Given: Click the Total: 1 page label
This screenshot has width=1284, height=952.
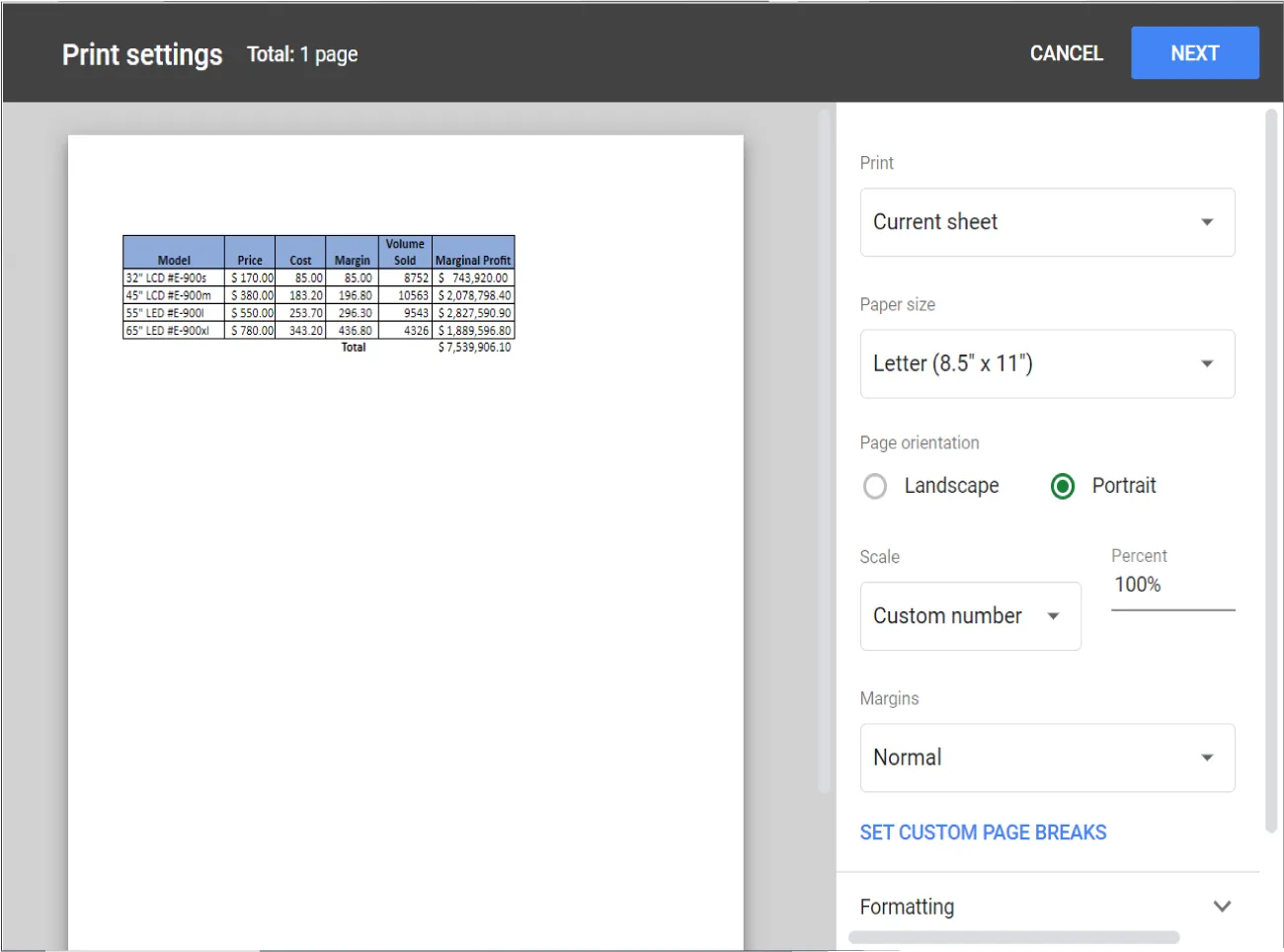Looking at the screenshot, I should pos(302,54).
